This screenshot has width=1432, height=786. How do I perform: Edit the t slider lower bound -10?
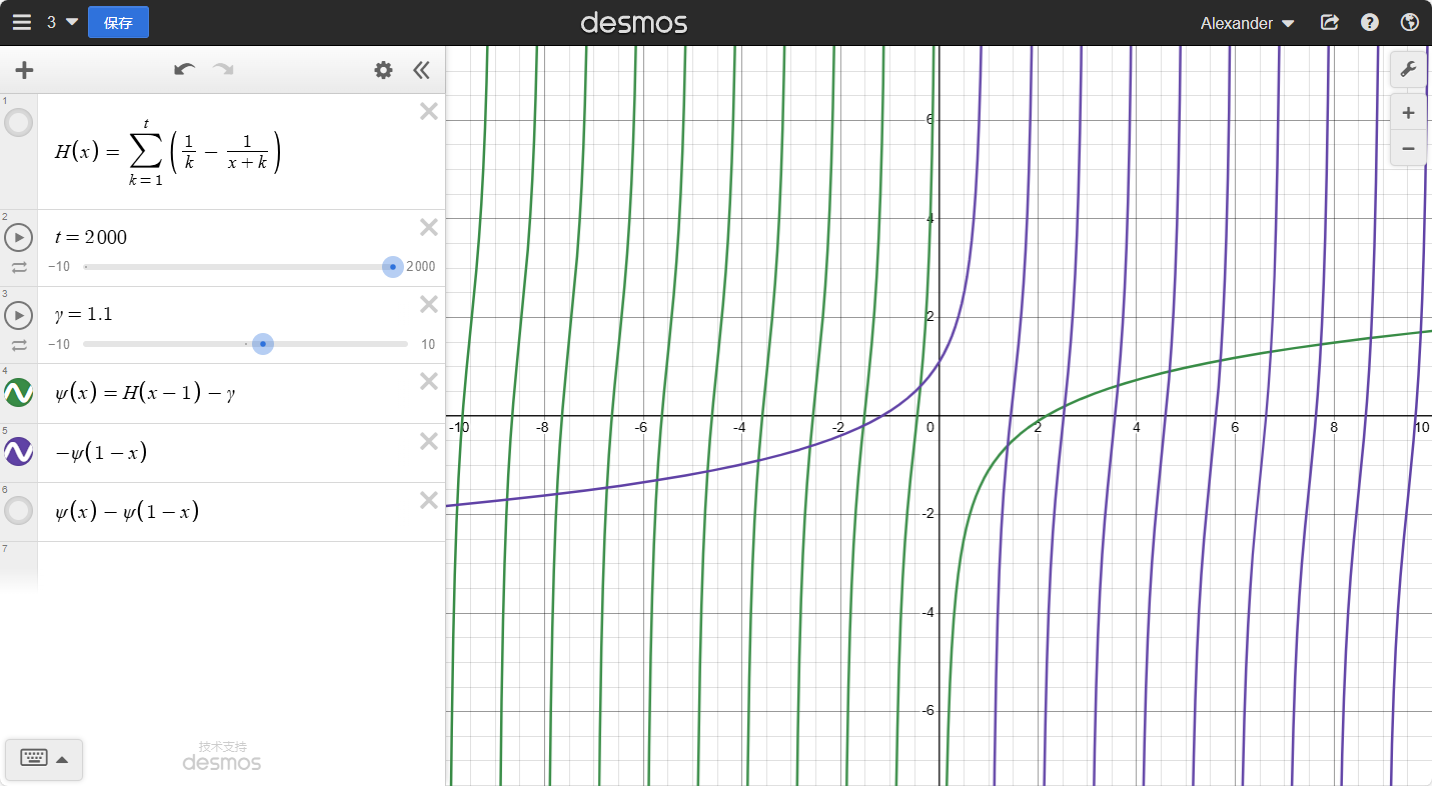(59, 267)
